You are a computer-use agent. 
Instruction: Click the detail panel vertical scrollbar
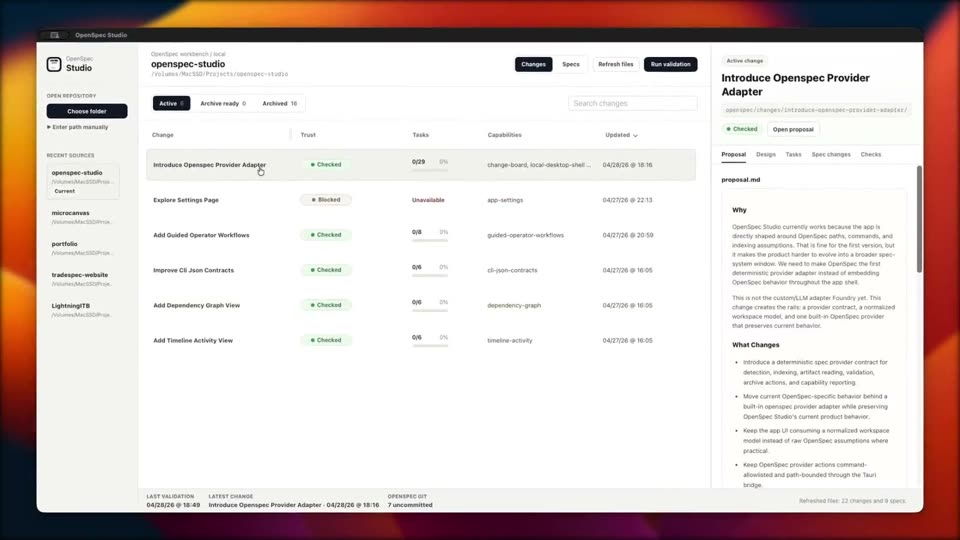tap(918, 219)
